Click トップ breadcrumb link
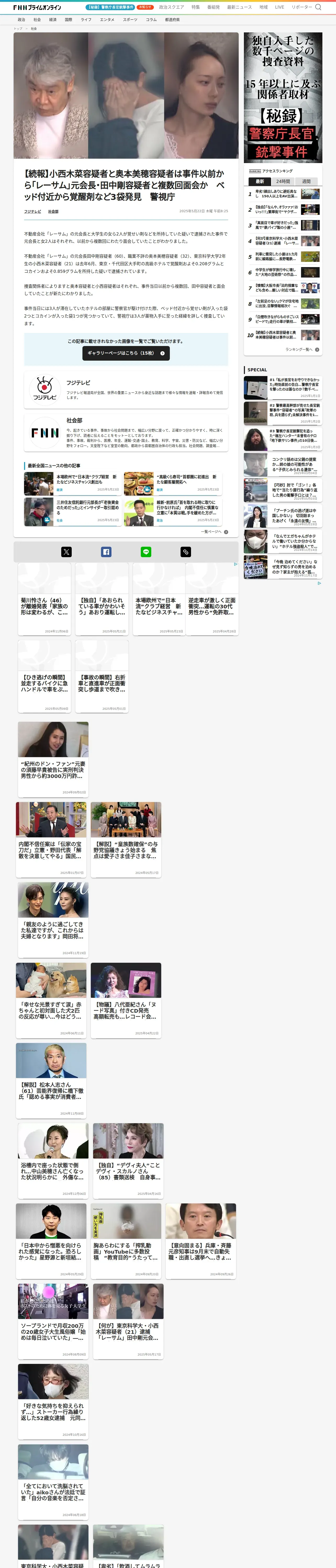Screen dimensions: 336x1568 pos(18,28)
